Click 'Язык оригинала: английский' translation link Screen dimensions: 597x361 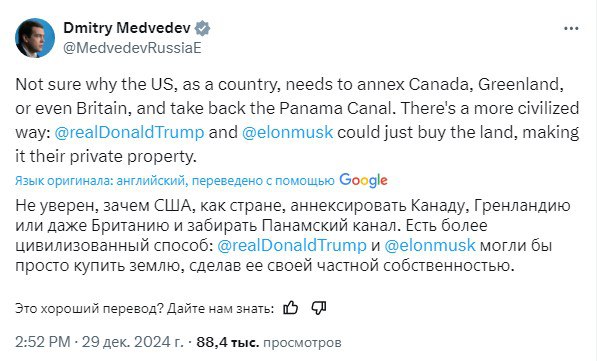pos(100,180)
